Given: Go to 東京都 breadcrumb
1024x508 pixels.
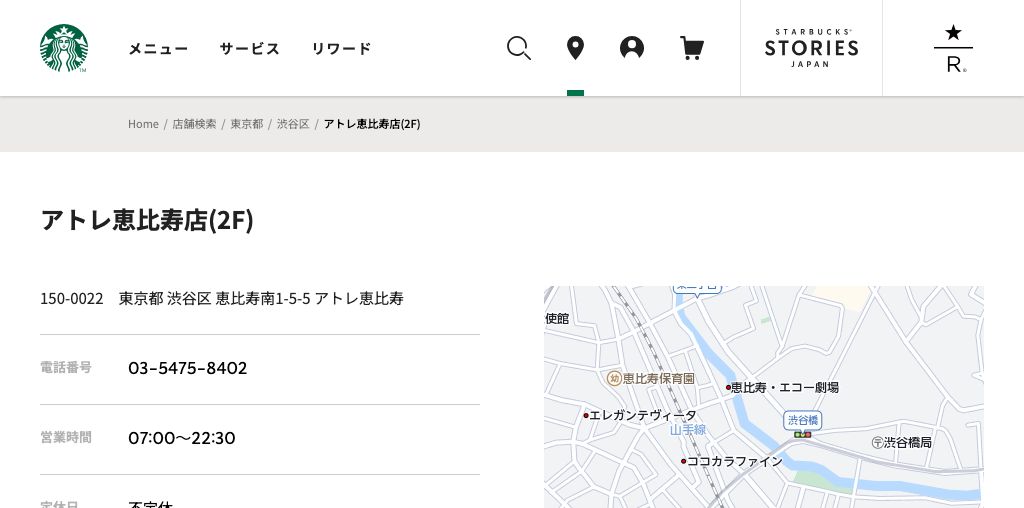Looking at the screenshot, I should click(x=246, y=124).
